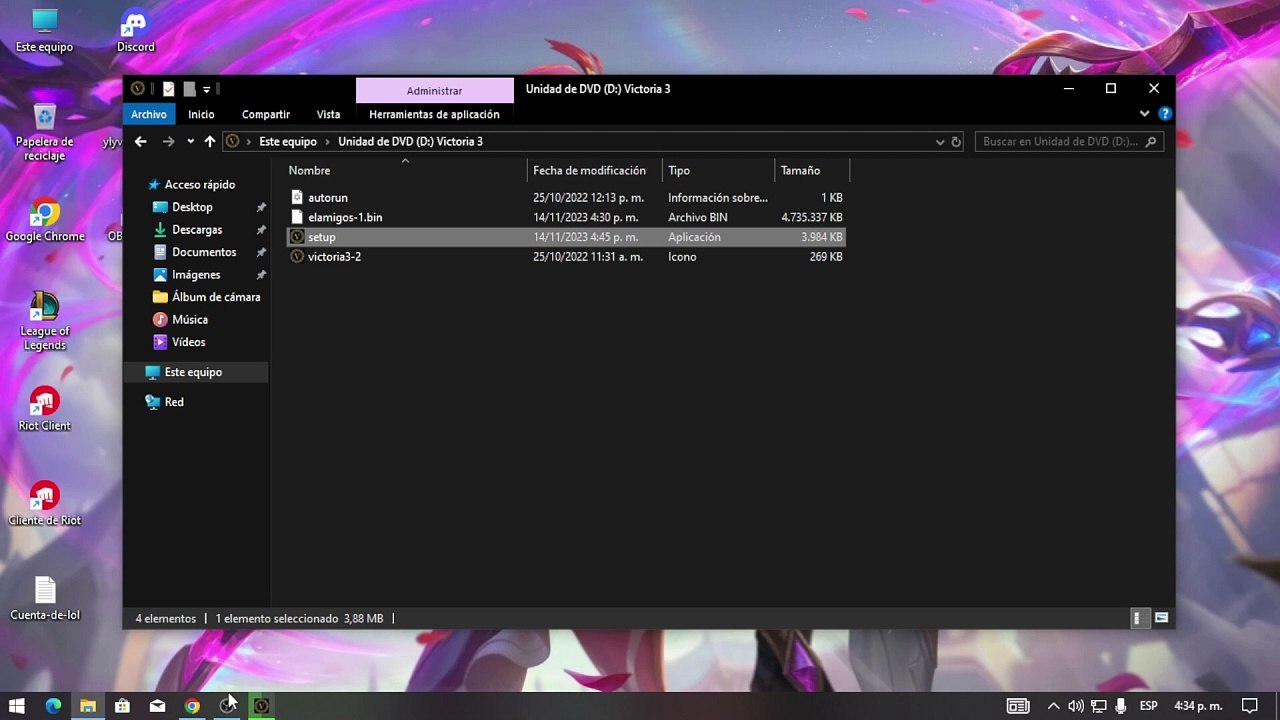Switch to large thumbnails view in status bar
The width and height of the screenshot is (1280, 720).
[x=1161, y=618]
